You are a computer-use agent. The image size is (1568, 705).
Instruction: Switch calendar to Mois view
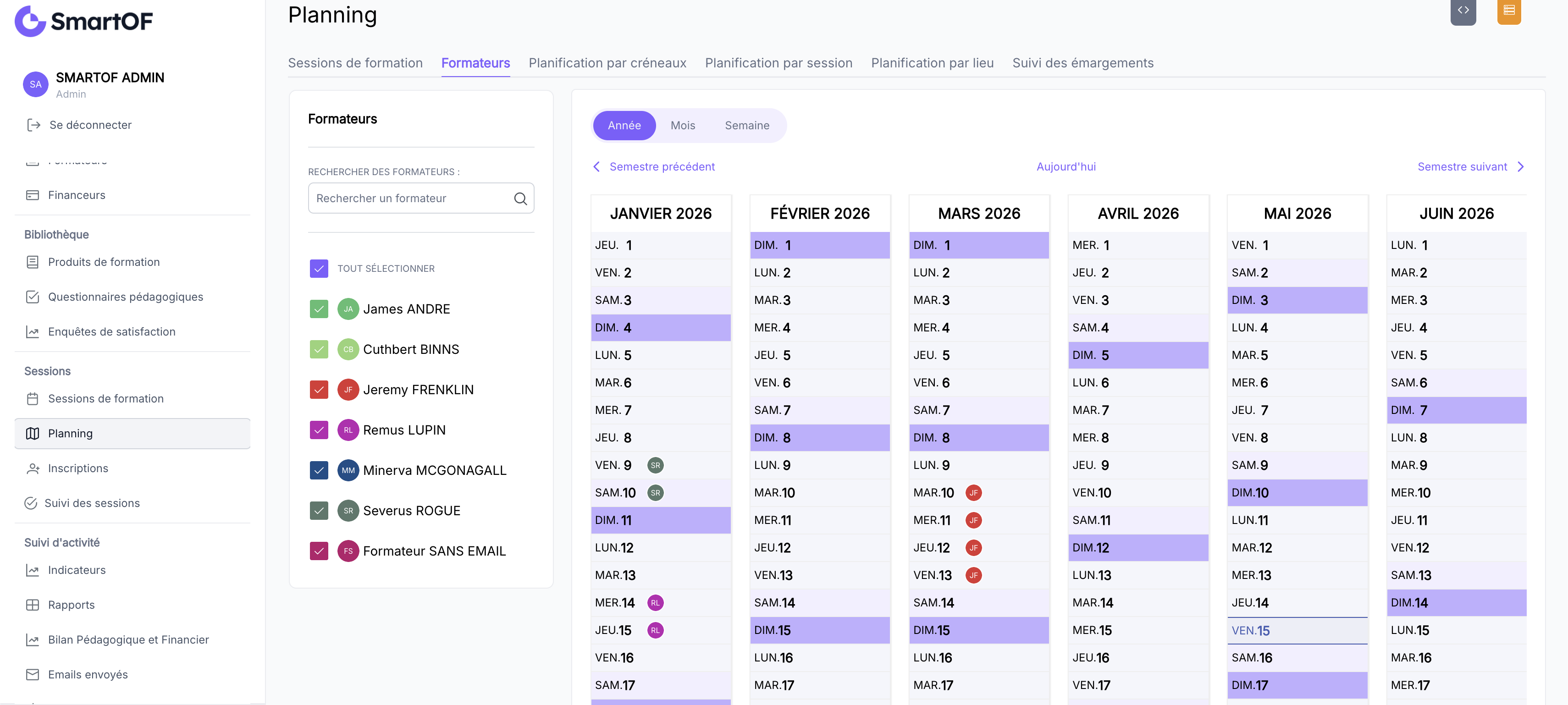tap(682, 126)
